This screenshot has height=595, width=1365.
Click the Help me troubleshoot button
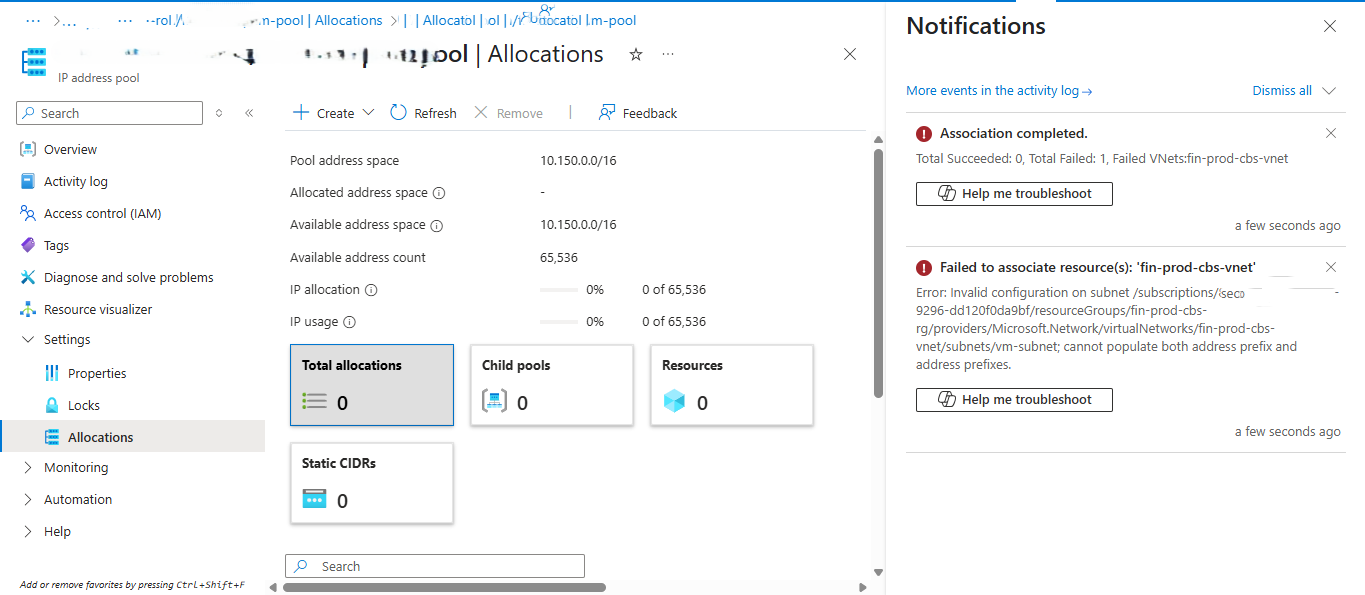(x=1013, y=194)
